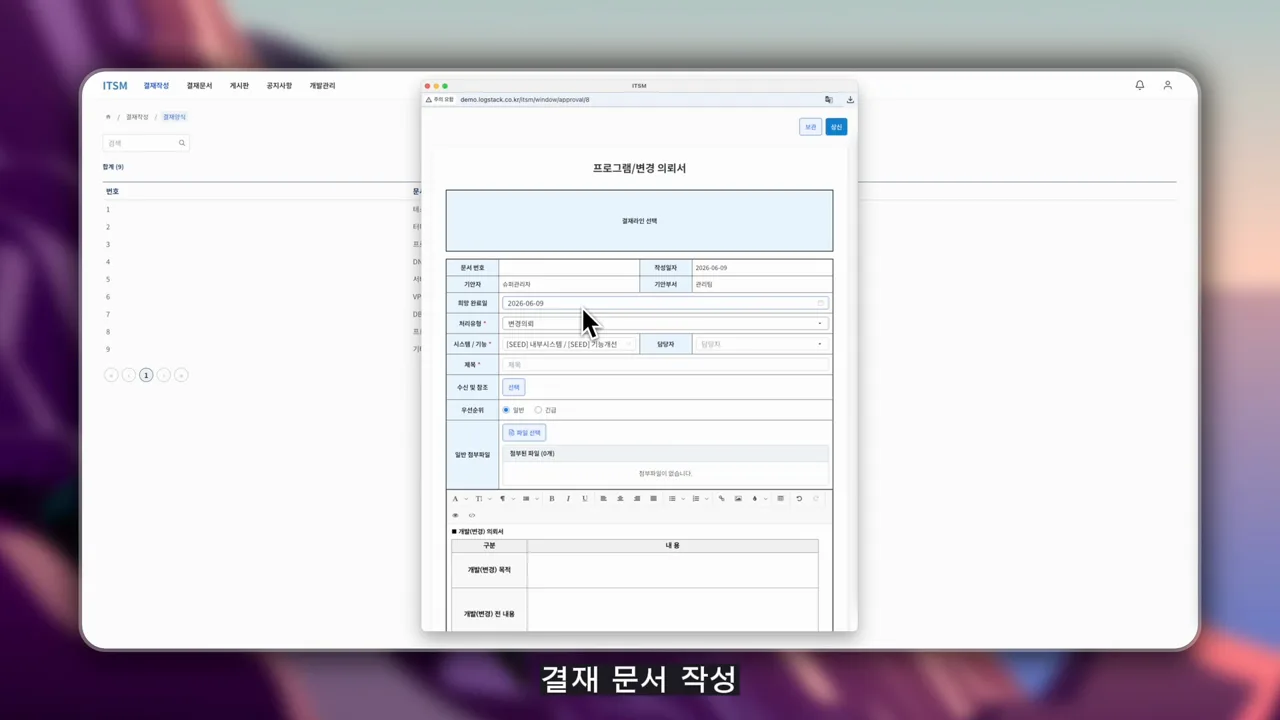Expand the ordered list dropdown in editor

tap(707, 498)
